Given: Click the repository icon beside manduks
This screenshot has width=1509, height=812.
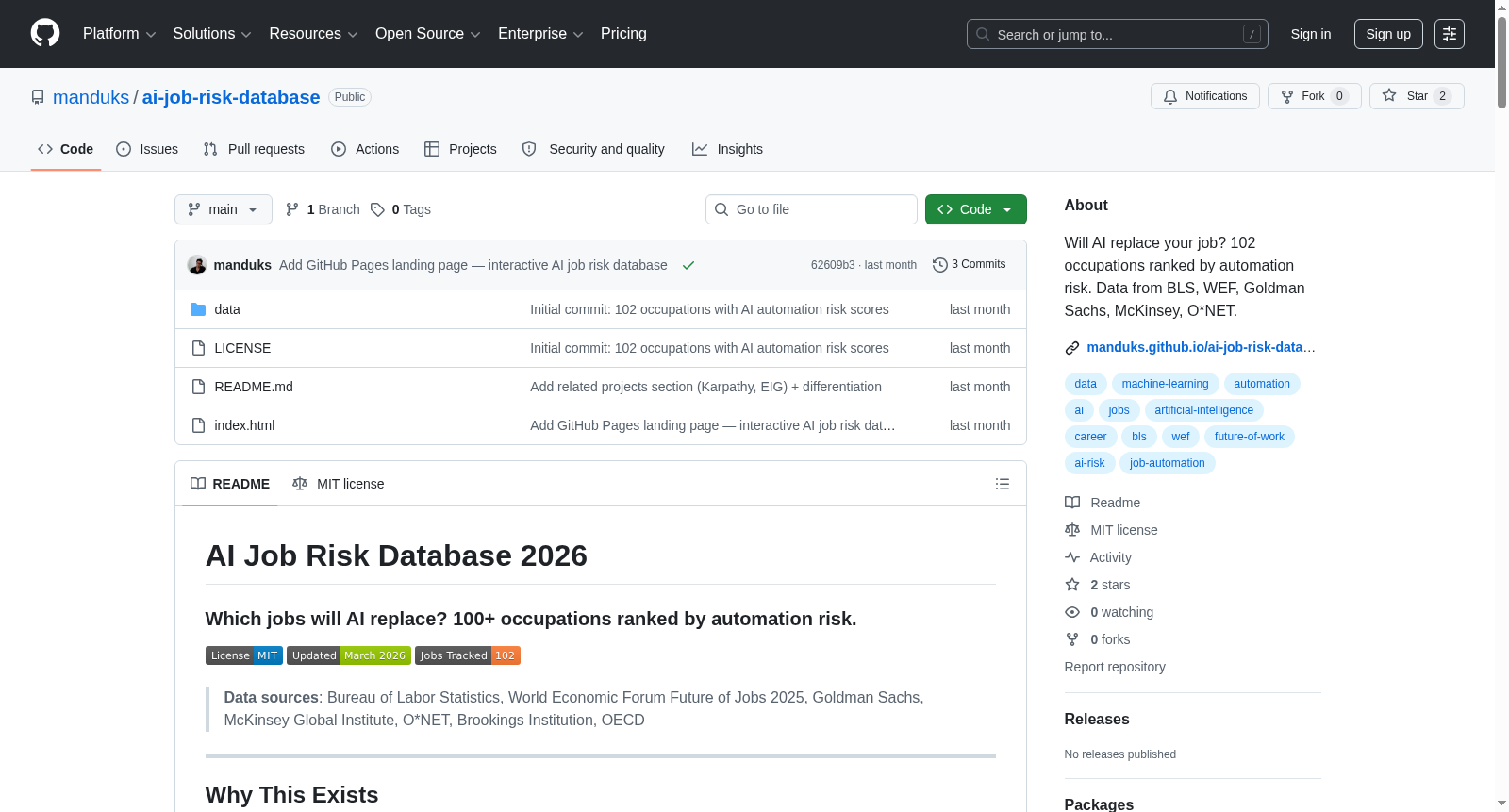Looking at the screenshot, I should [x=38, y=97].
